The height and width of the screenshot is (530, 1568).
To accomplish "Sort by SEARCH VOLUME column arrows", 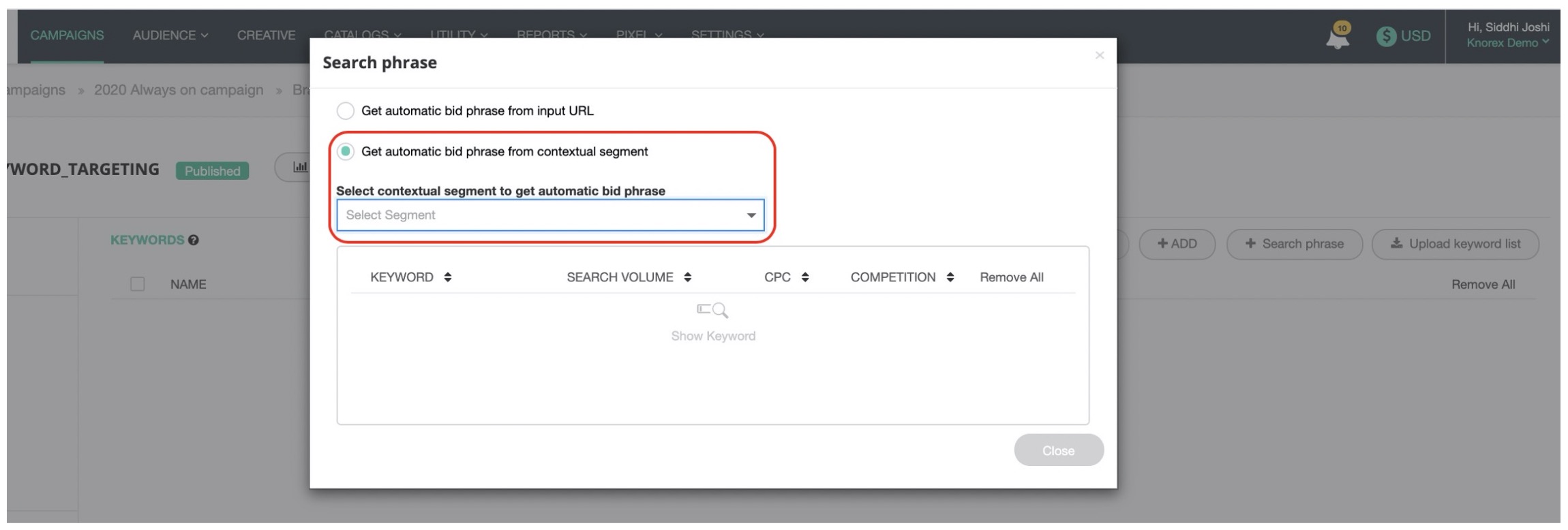I will coord(688,277).
